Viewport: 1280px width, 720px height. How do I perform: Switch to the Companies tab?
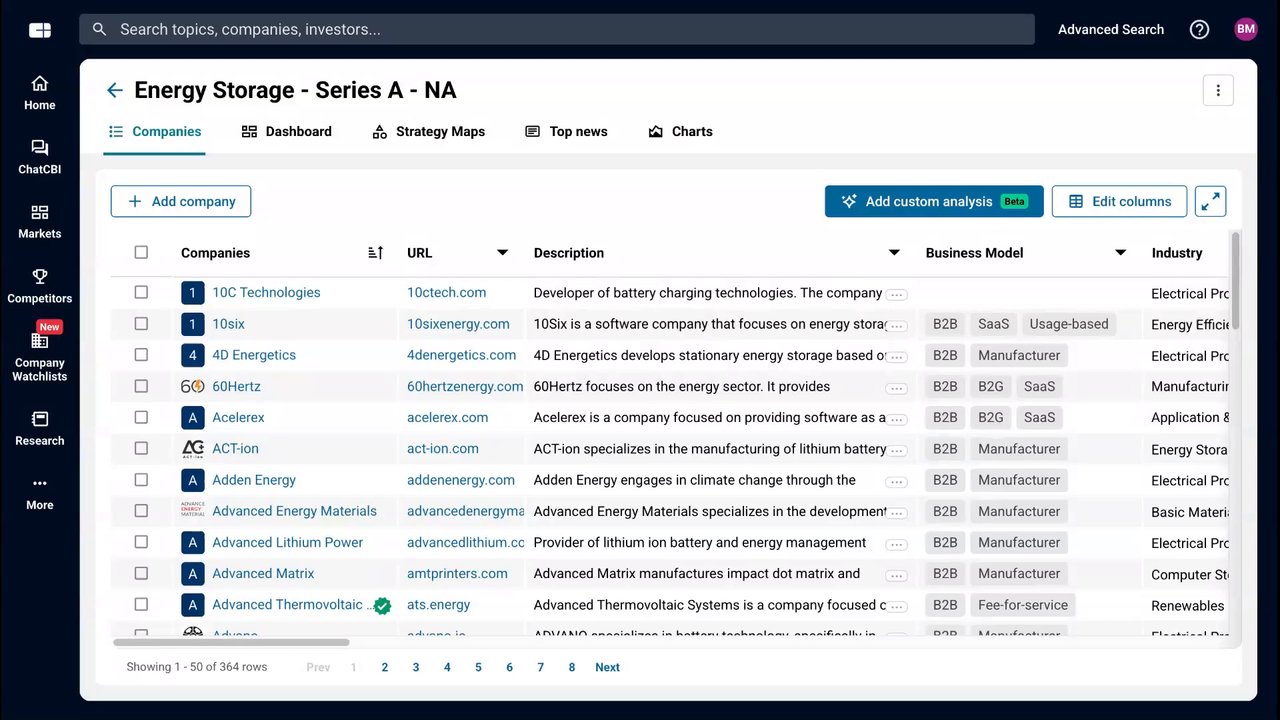click(x=154, y=132)
